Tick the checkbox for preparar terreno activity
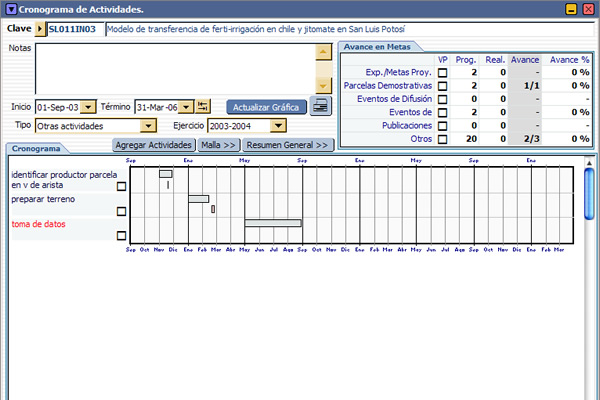The height and width of the screenshot is (400, 600). [122, 211]
